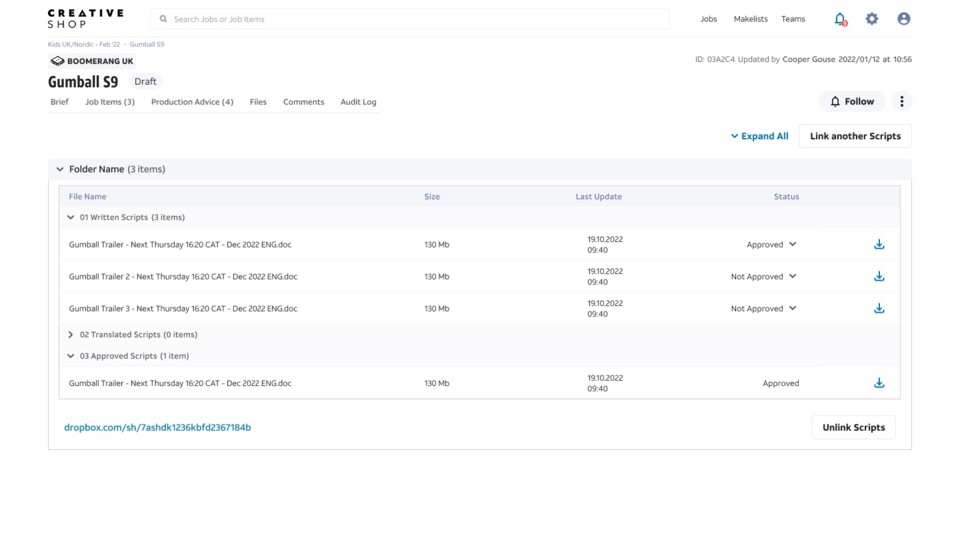The image size is (960, 540).
Task: Select the Gumball Trailer file in Written Scripts
Action: pos(180,244)
